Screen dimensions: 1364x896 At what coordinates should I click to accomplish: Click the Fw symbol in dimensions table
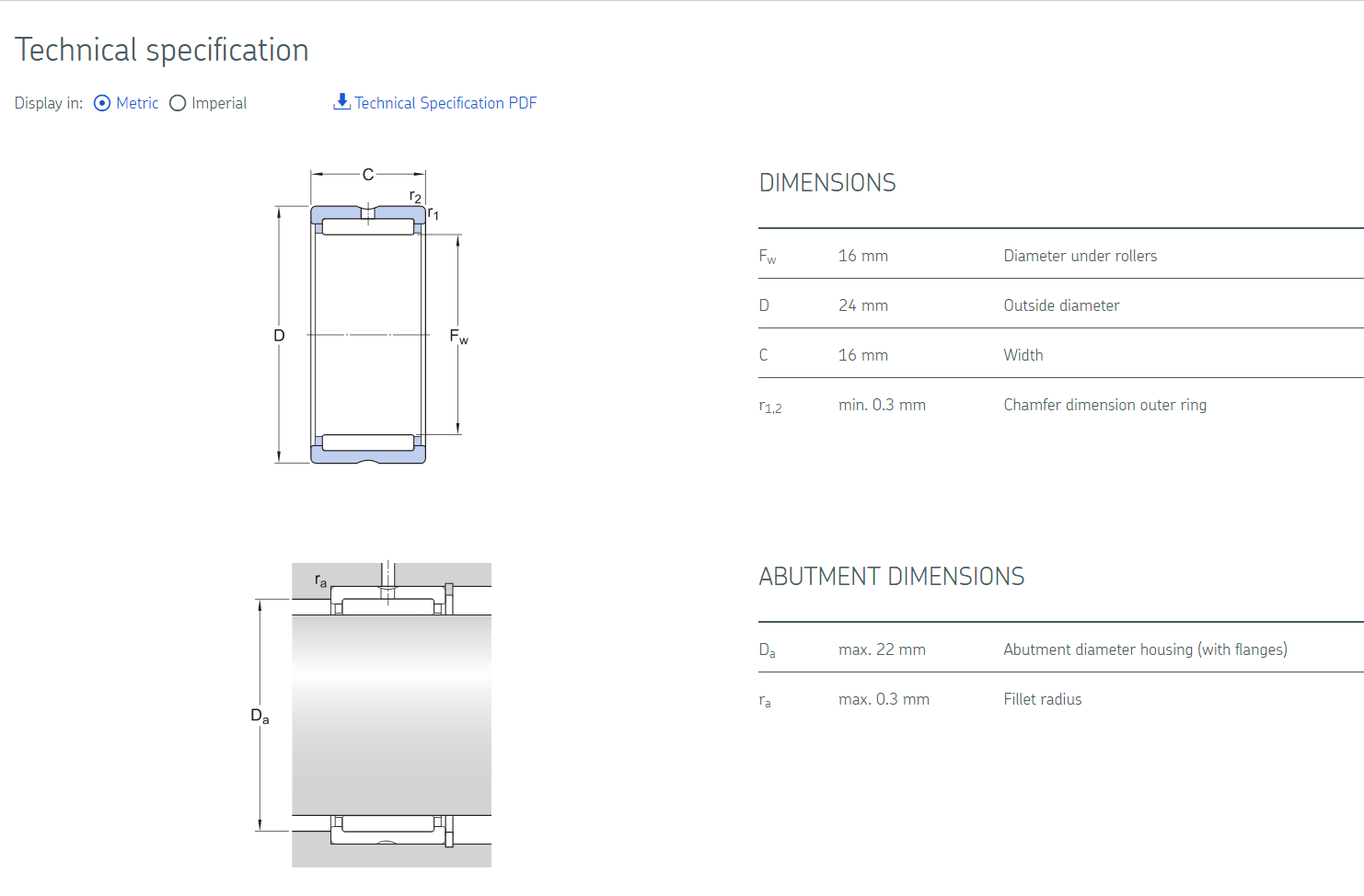click(x=768, y=257)
